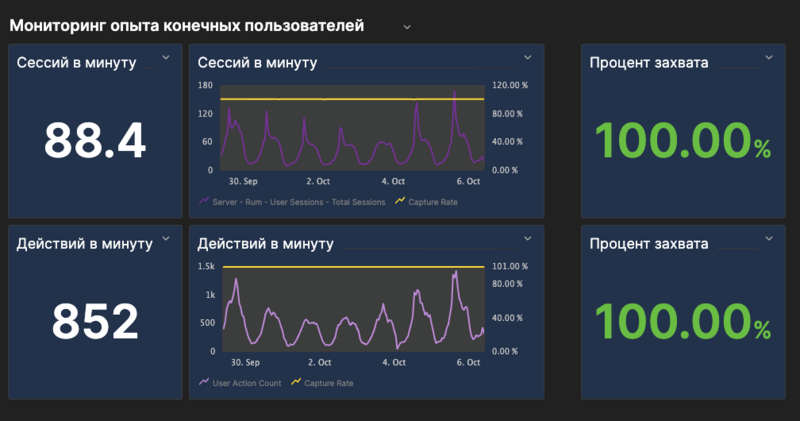Click the Действий в минуту chart title

point(266,243)
